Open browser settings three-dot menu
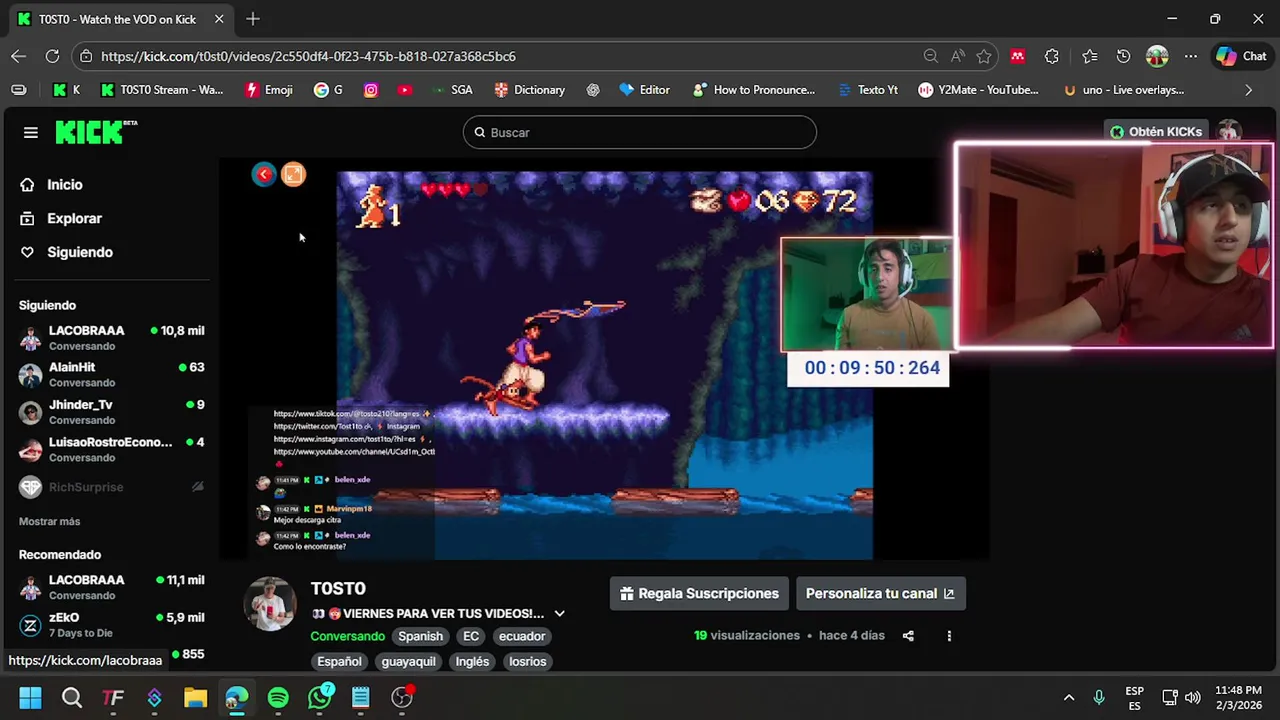This screenshot has width=1280, height=720. (1191, 56)
